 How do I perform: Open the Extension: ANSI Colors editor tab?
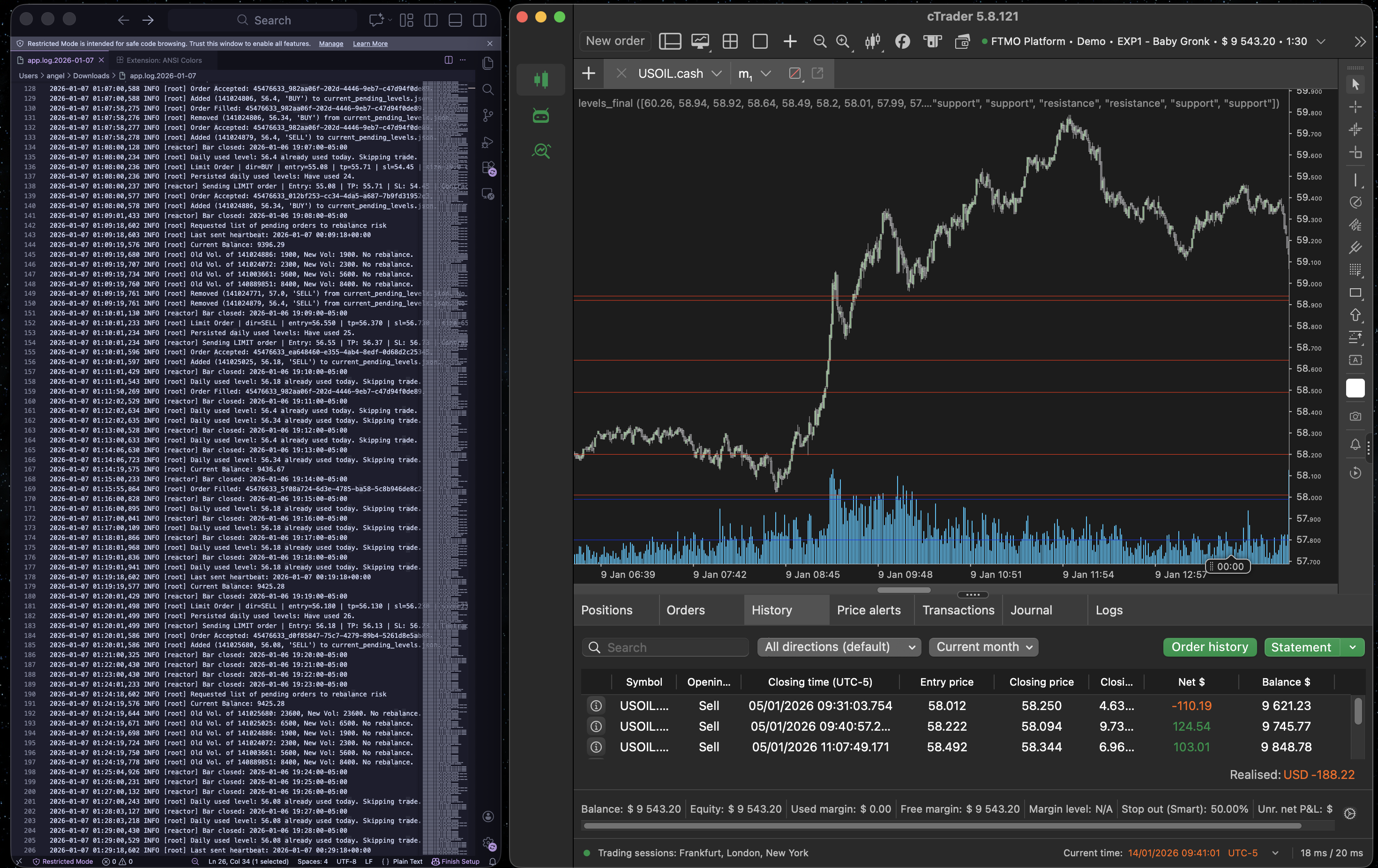pos(164,60)
